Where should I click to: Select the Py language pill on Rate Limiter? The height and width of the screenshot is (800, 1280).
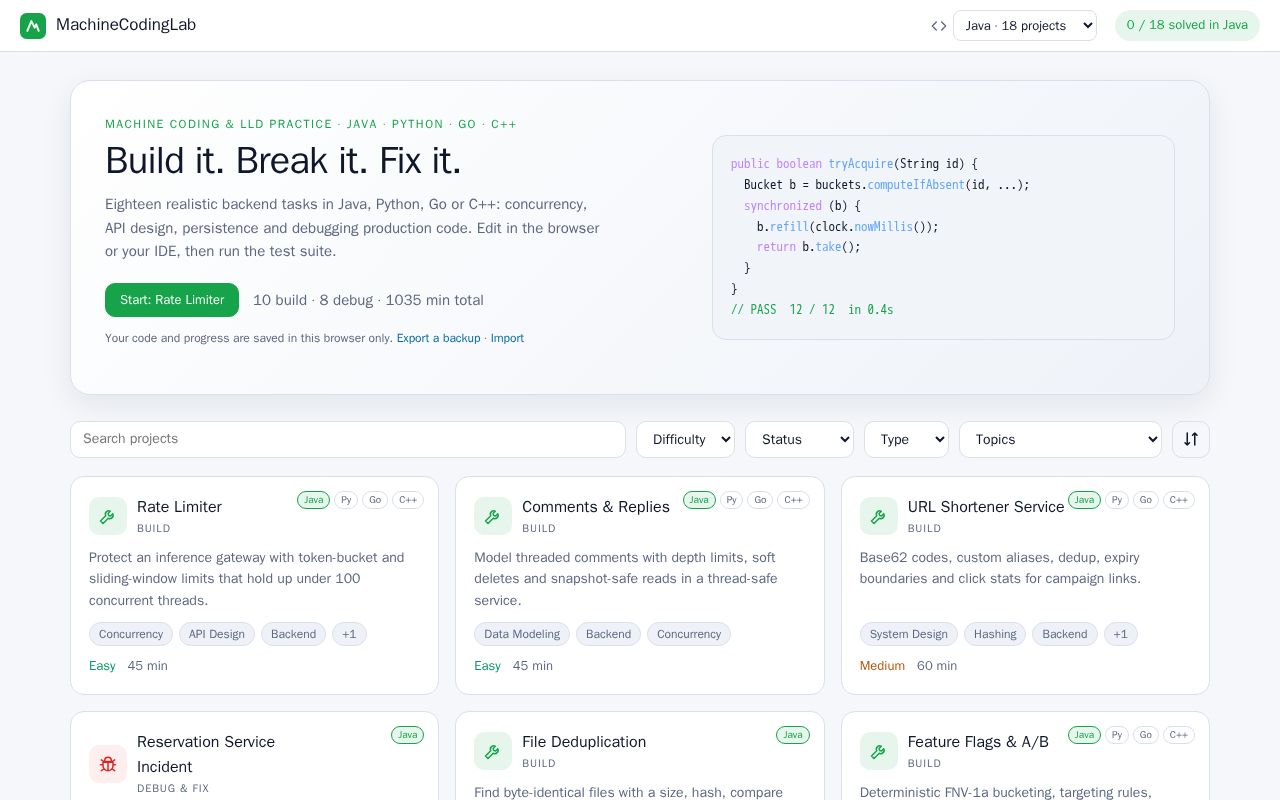[346, 500]
